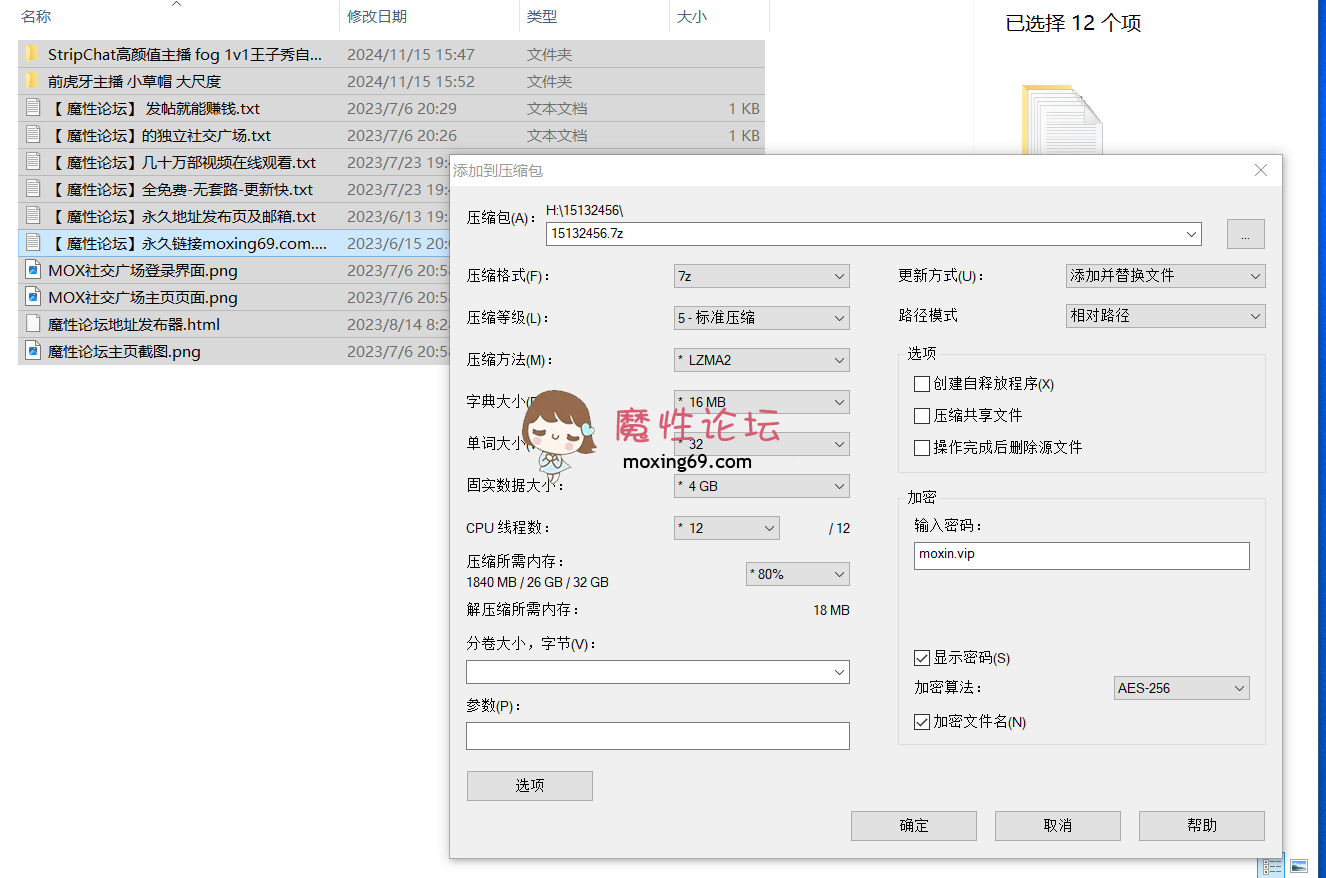The width and height of the screenshot is (1326, 878).
Task: Switch to large icons view in status bar
Action: [1299, 866]
